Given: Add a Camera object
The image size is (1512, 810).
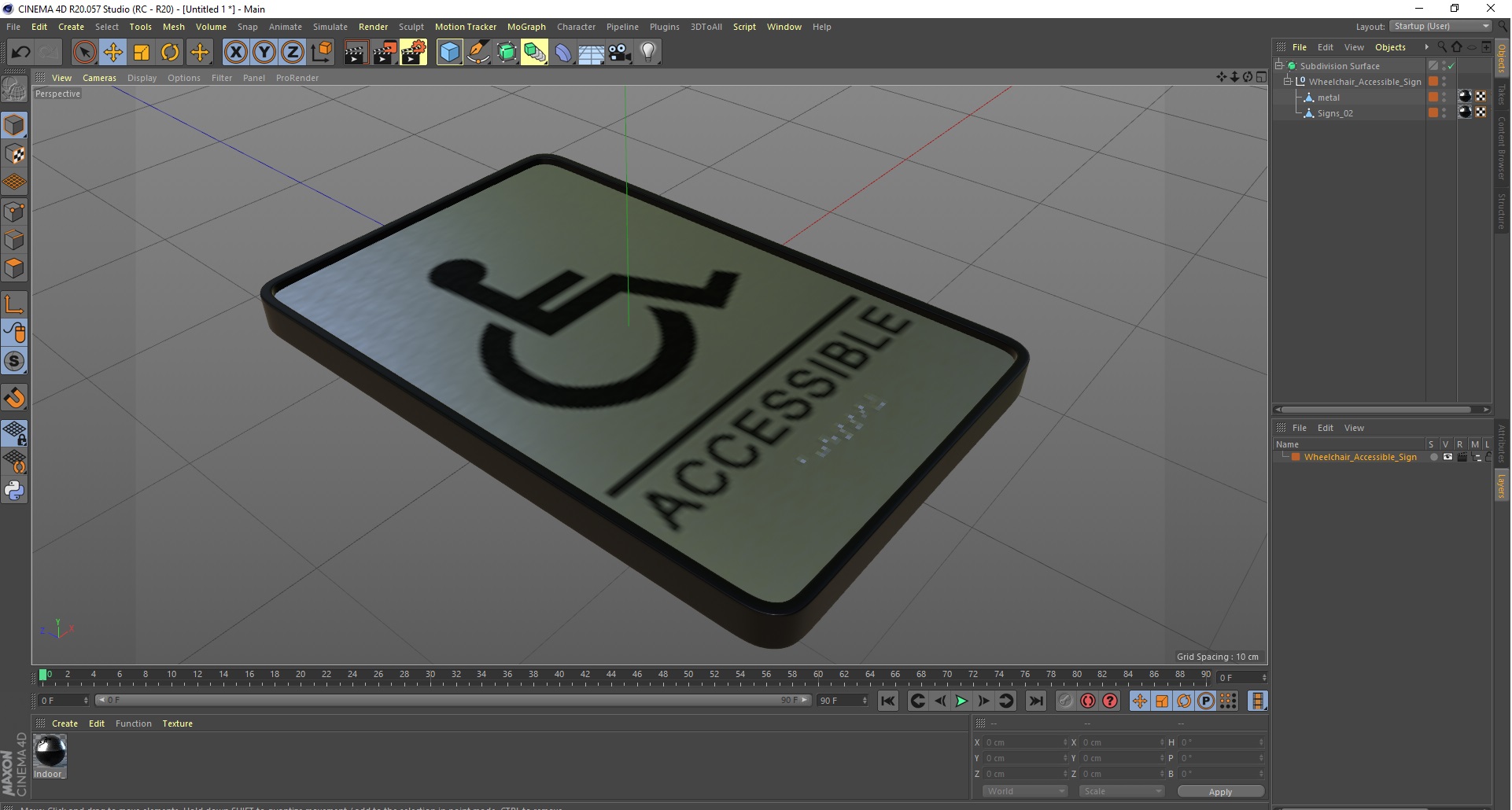Looking at the screenshot, I should coord(620,53).
